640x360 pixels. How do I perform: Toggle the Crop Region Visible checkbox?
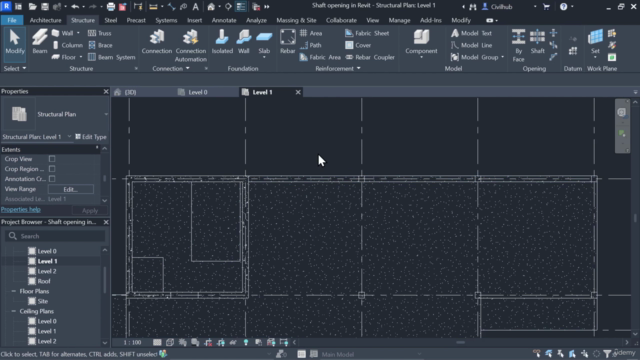coord(52,169)
